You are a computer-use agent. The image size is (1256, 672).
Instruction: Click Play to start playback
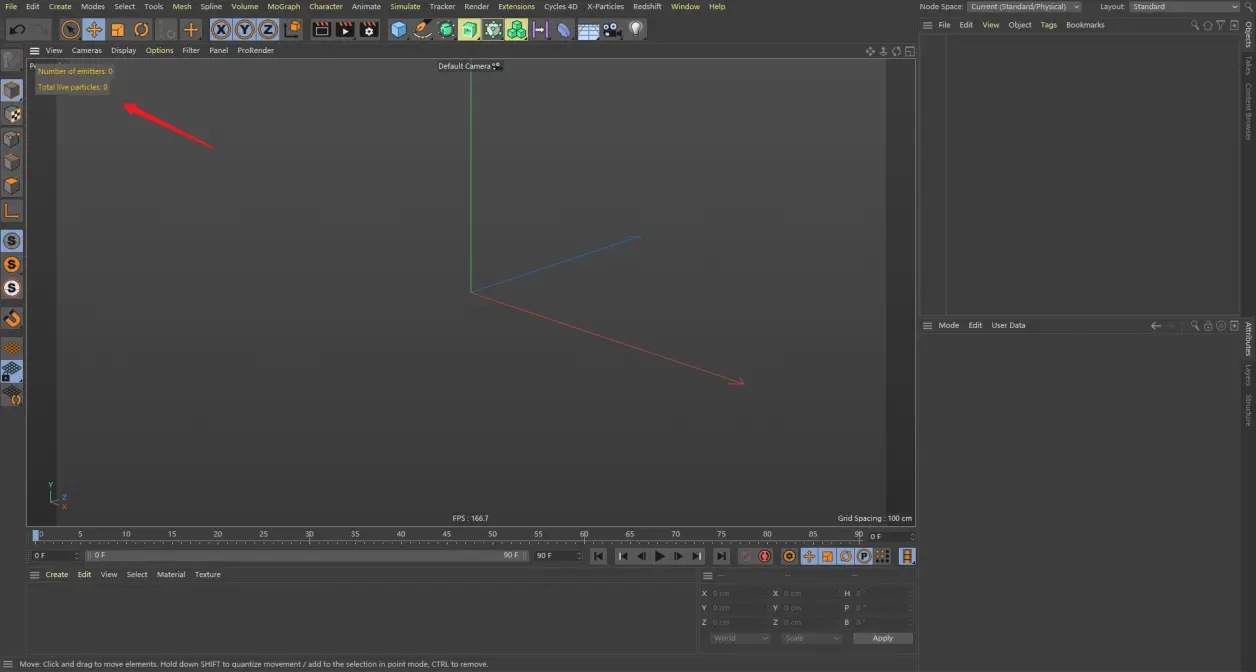point(660,556)
